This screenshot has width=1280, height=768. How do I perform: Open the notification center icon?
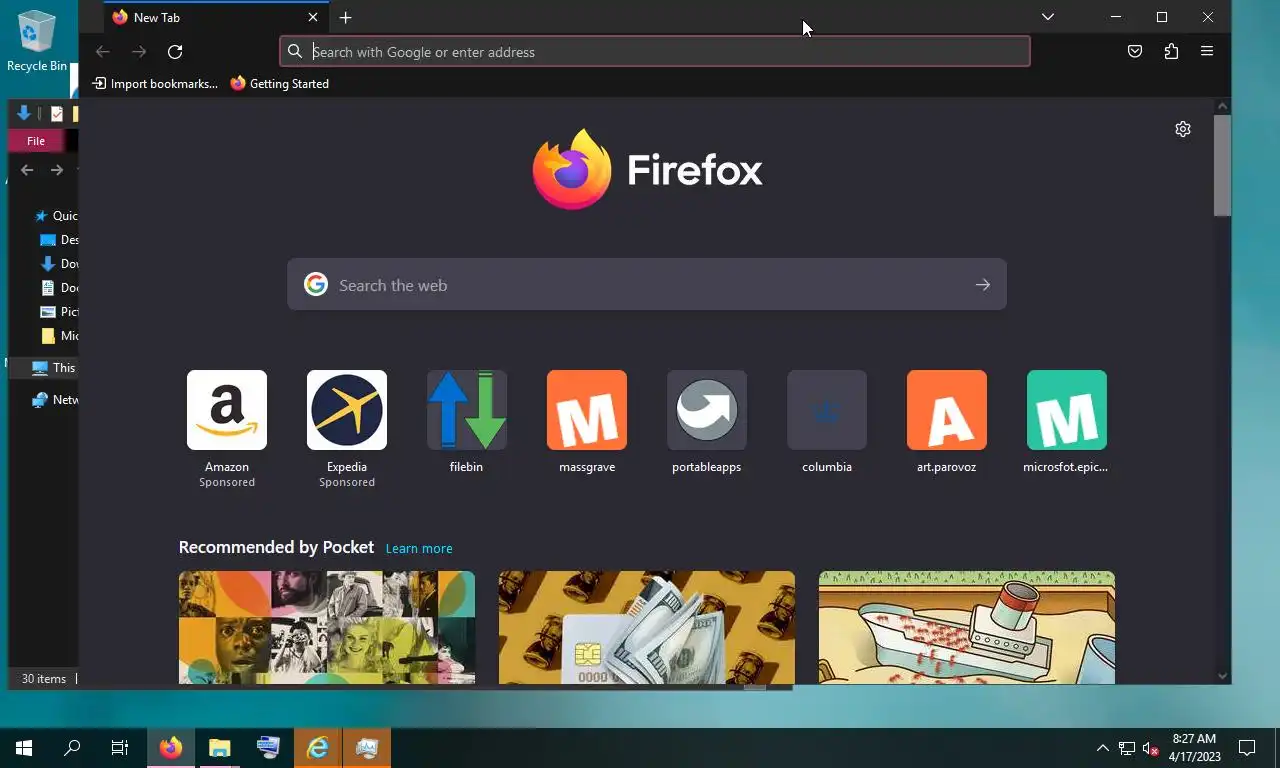pos(1247,748)
